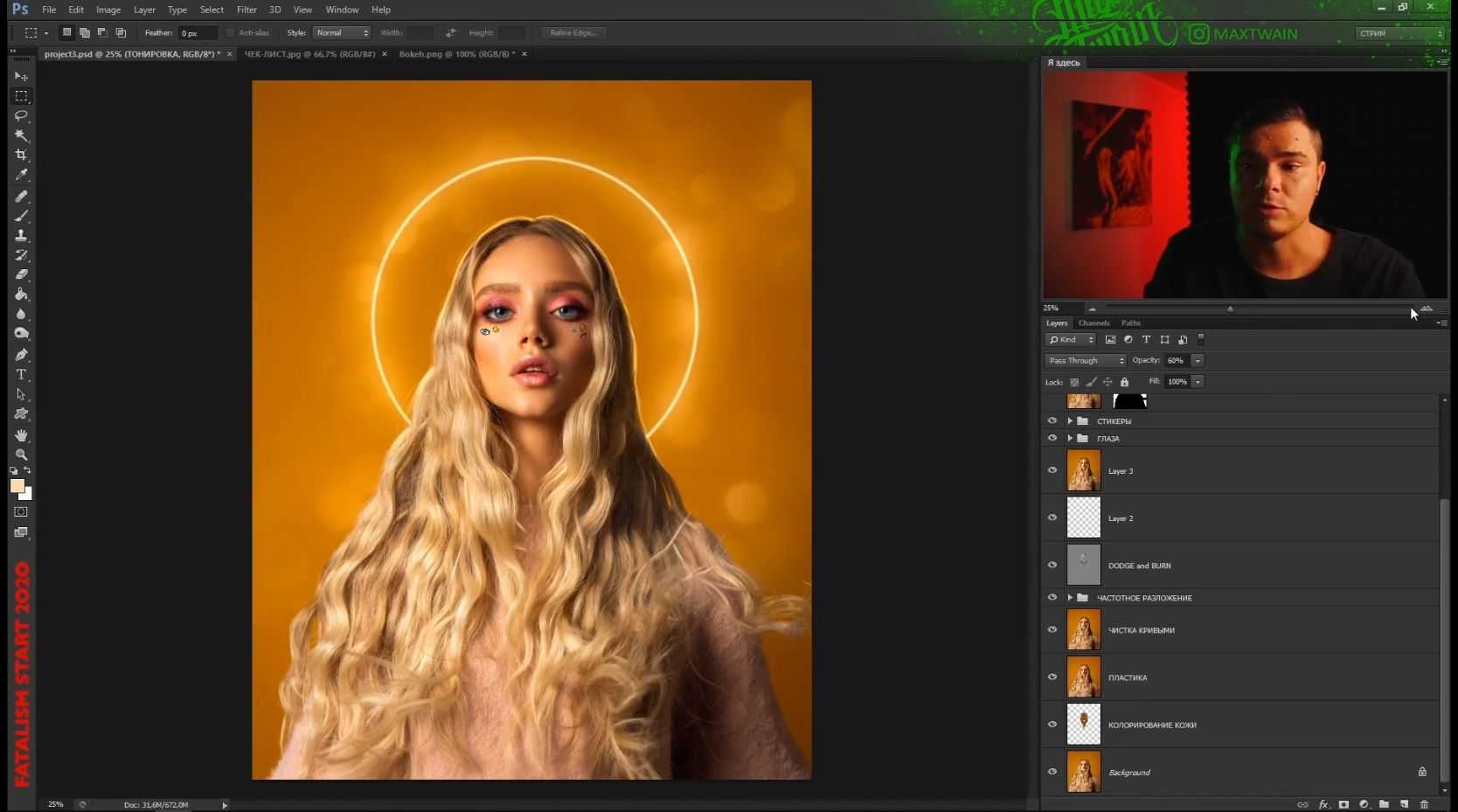Select the Lasso tool

[x=21, y=115]
